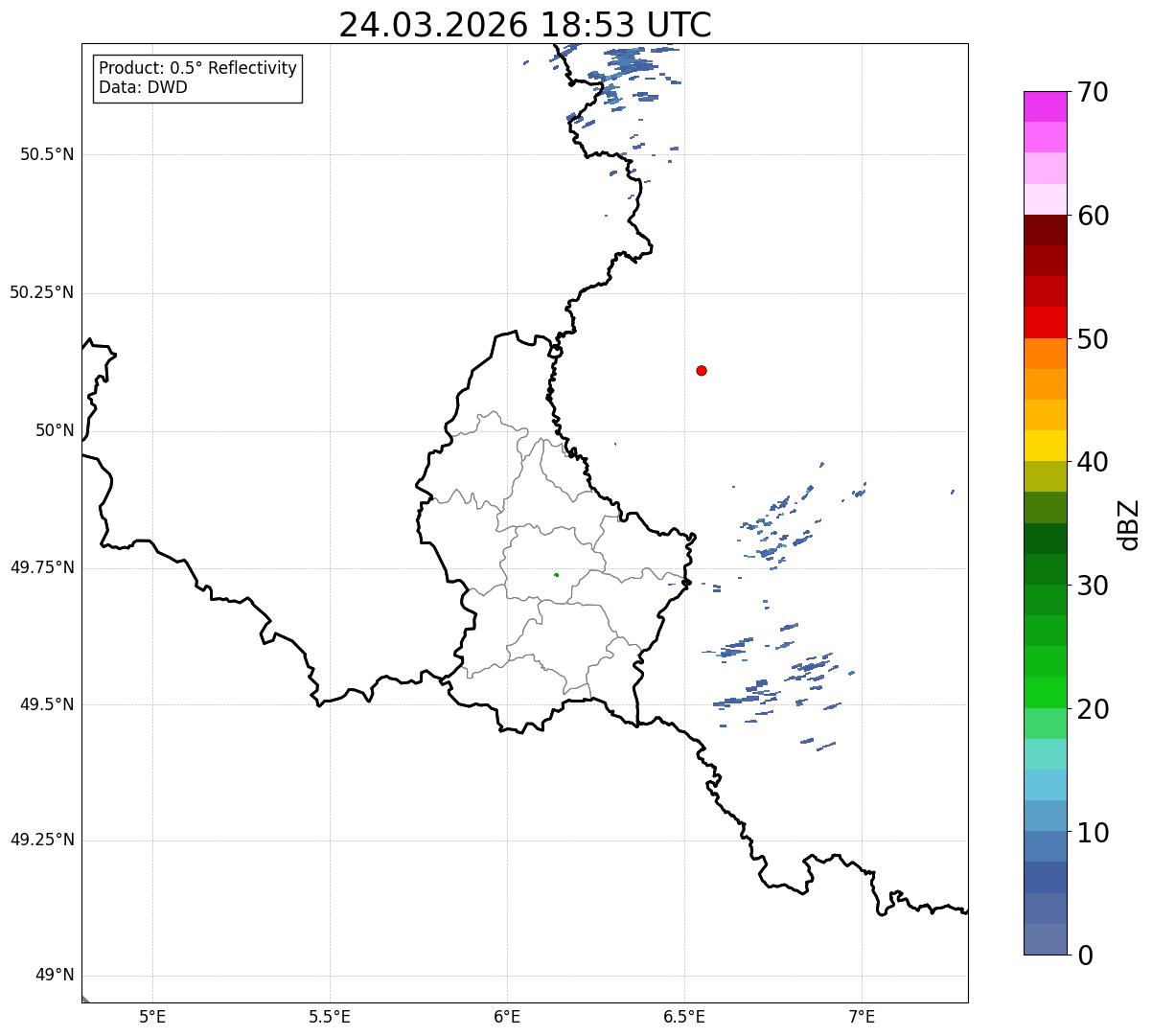Click the dBZ colorbar axis label
The height and width of the screenshot is (1036, 1152).
click(1130, 523)
